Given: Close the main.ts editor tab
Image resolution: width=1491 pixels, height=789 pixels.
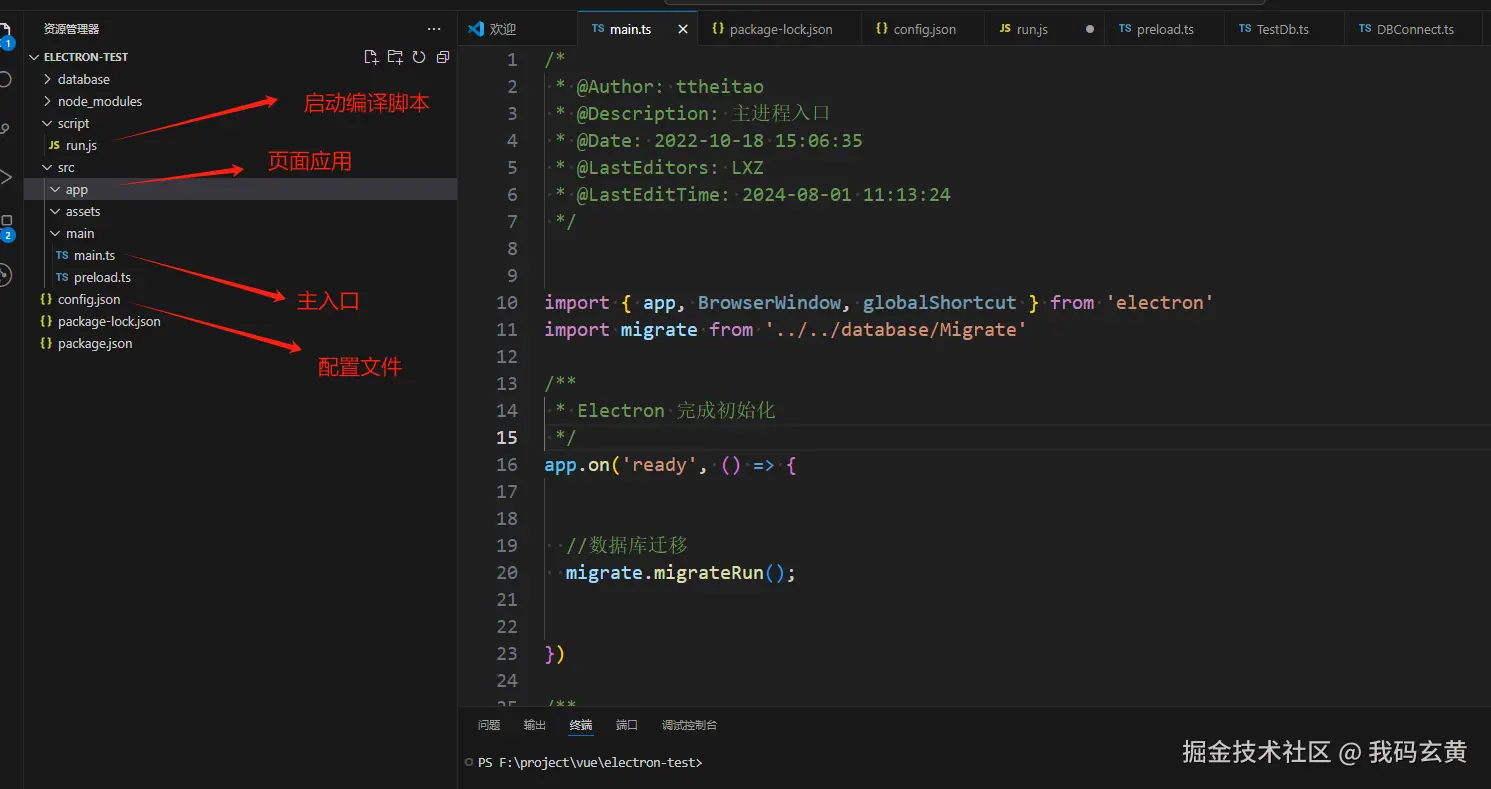Looking at the screenshot, I should [x=683, y=29].
